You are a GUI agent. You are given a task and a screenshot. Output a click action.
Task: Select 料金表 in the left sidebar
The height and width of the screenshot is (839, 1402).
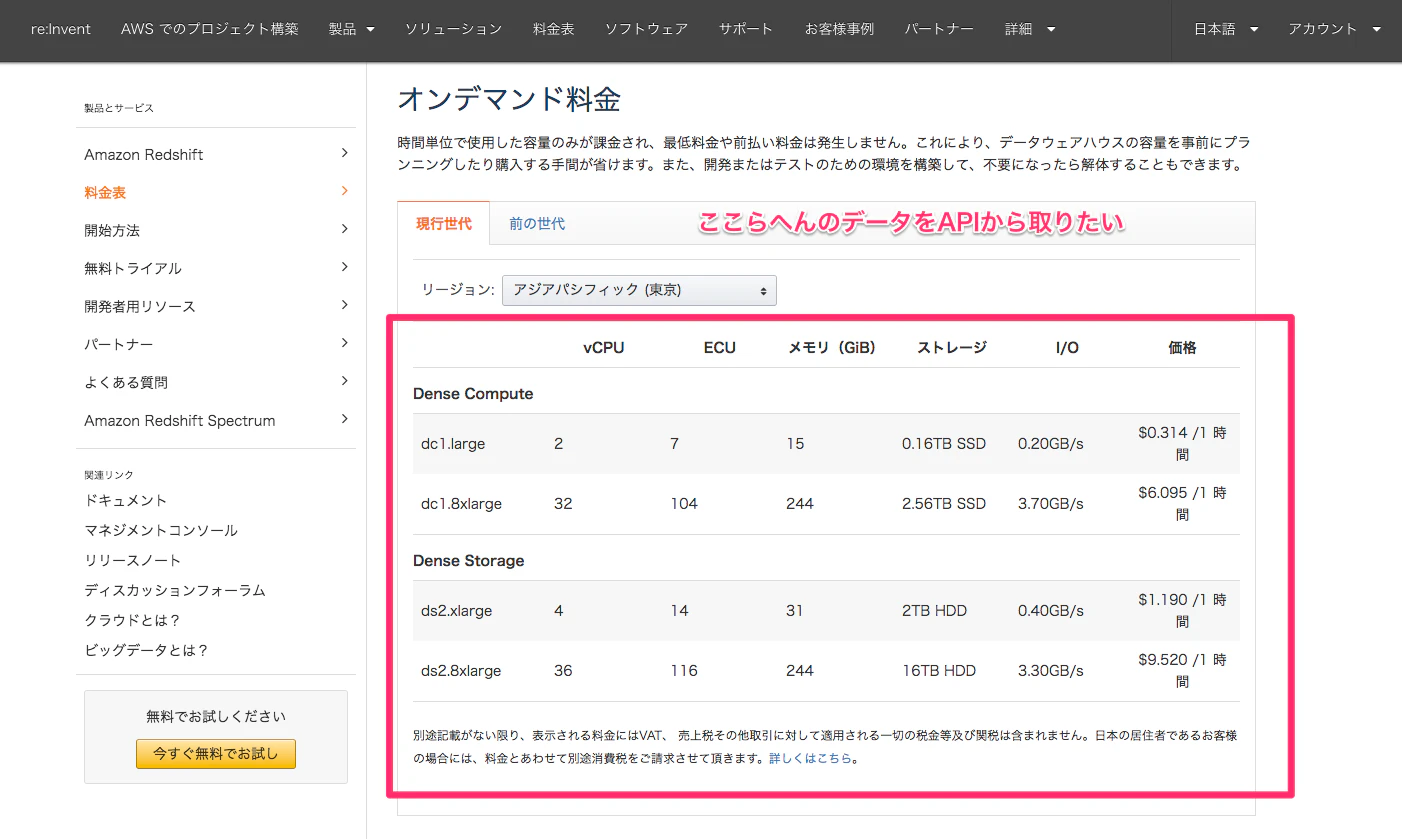click(104, 192)
